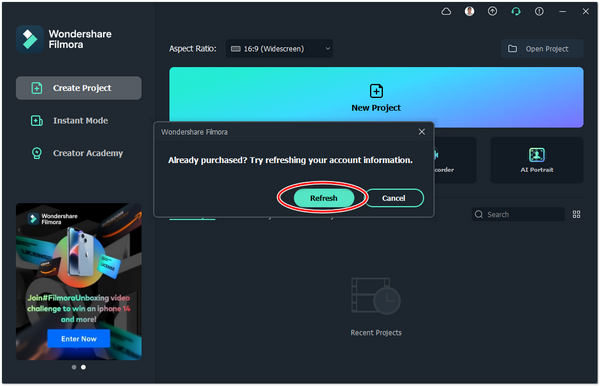Image resolution: width=600 pixels, height=386 pixels.
Task: Open the support headset icon
Action: (516, 11)
